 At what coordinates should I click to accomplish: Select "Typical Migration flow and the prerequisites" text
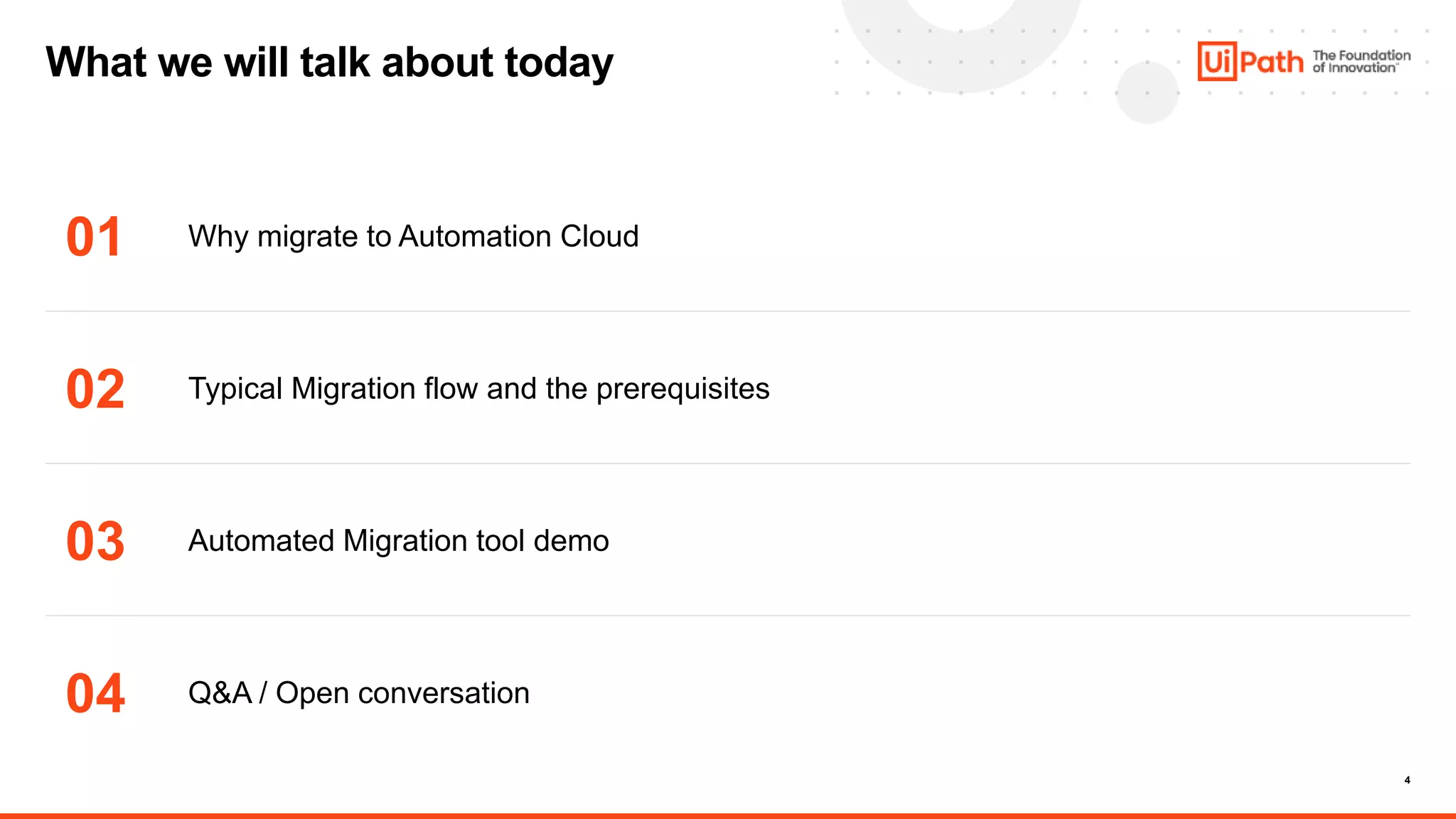pos(478,389)
